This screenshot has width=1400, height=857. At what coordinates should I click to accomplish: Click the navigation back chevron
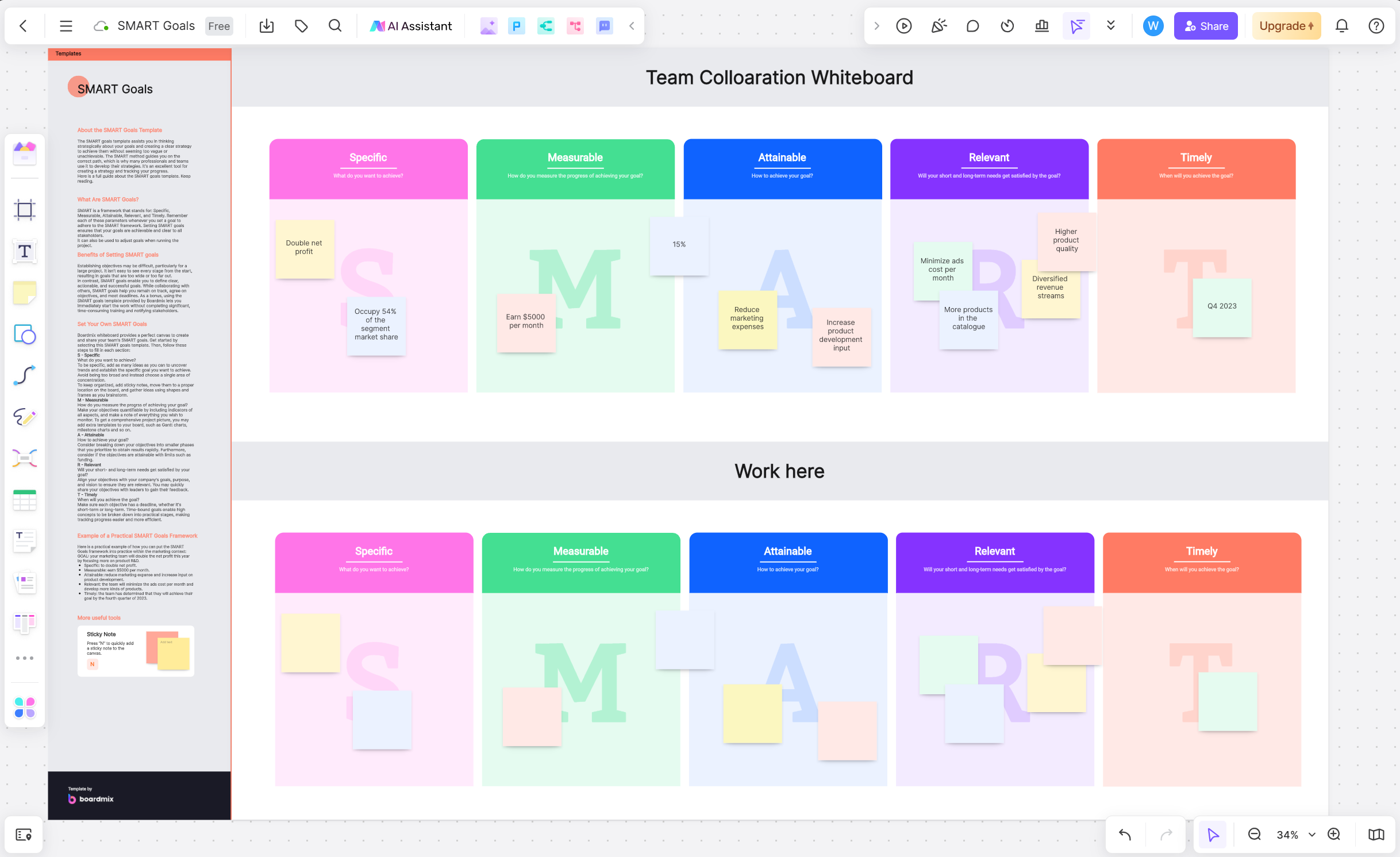click(22, 26)
